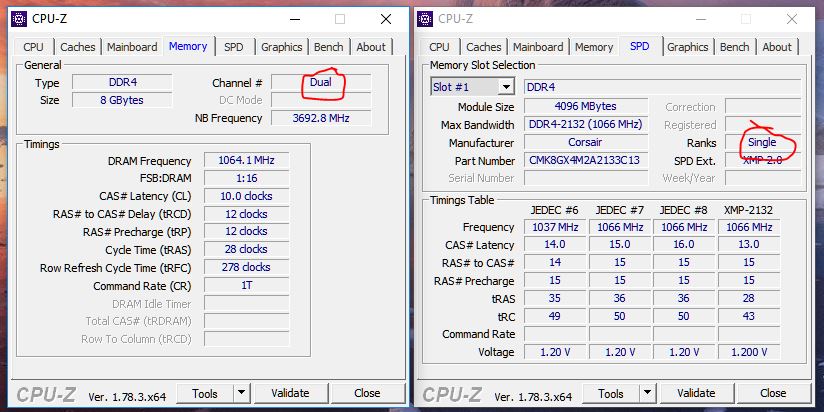Screen dimensions: 824x412
Task: Click the CPU-Z app icon in right window title bar
Action: tap(425, 19)
